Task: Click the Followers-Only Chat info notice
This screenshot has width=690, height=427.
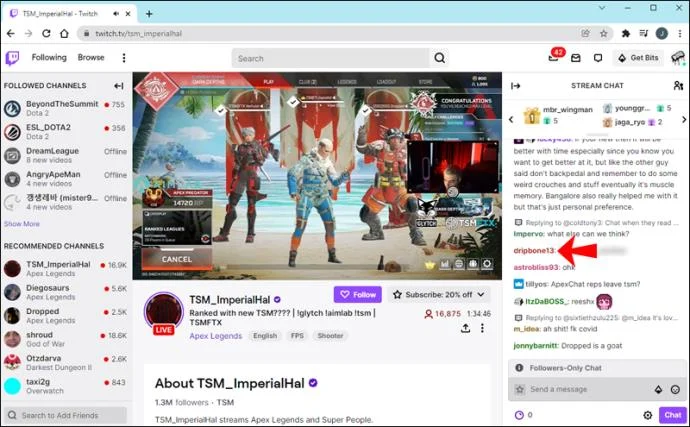Action: coord(597,368)
